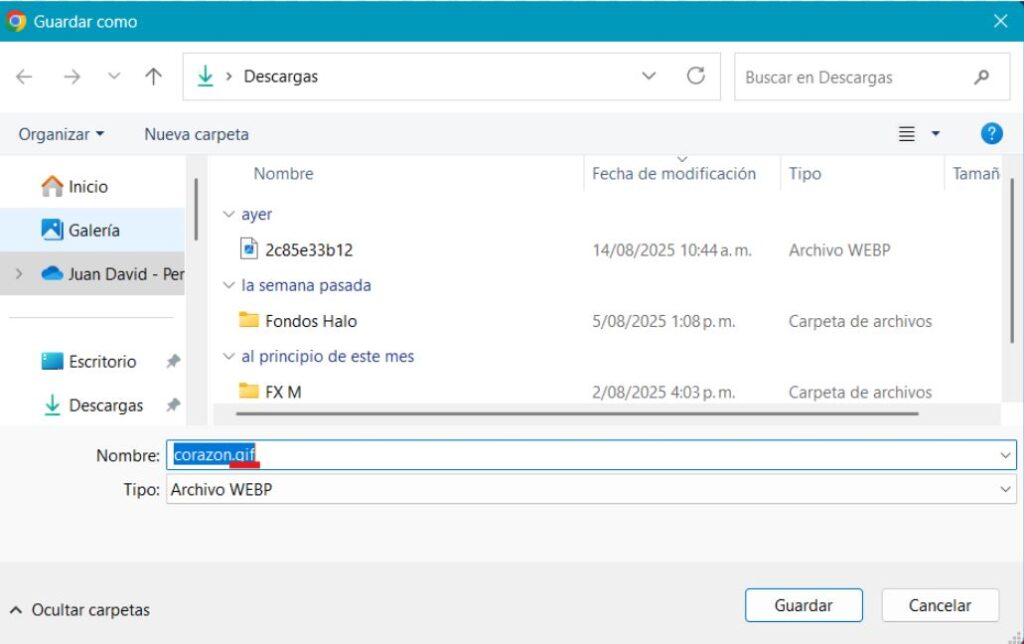This screenshot has height=644, width=1024.
Task: Expand the address bar history dropdown
Action: pos(649,76)
